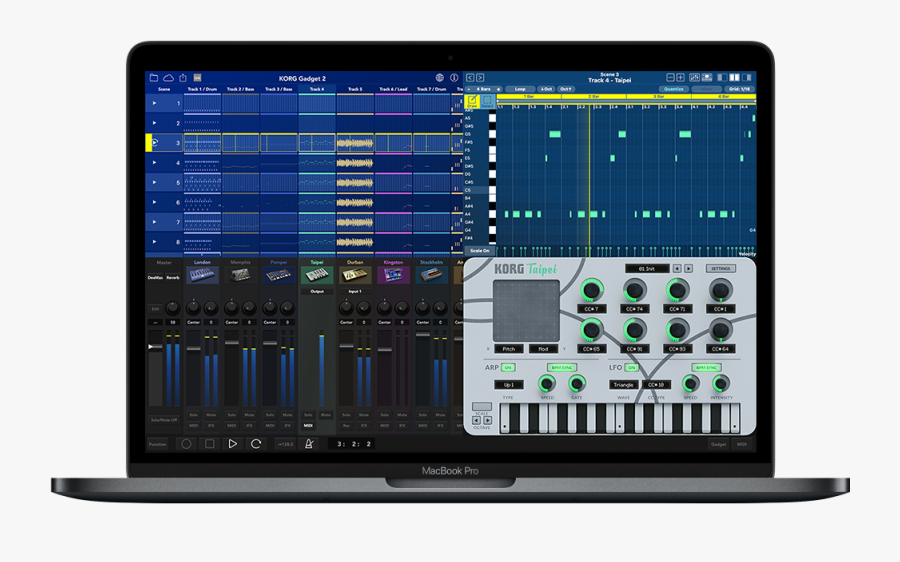The height and width of the screenshot is (562, 900).
Task: Open the ARP type Up 1 selector
Action: (509, 385)
